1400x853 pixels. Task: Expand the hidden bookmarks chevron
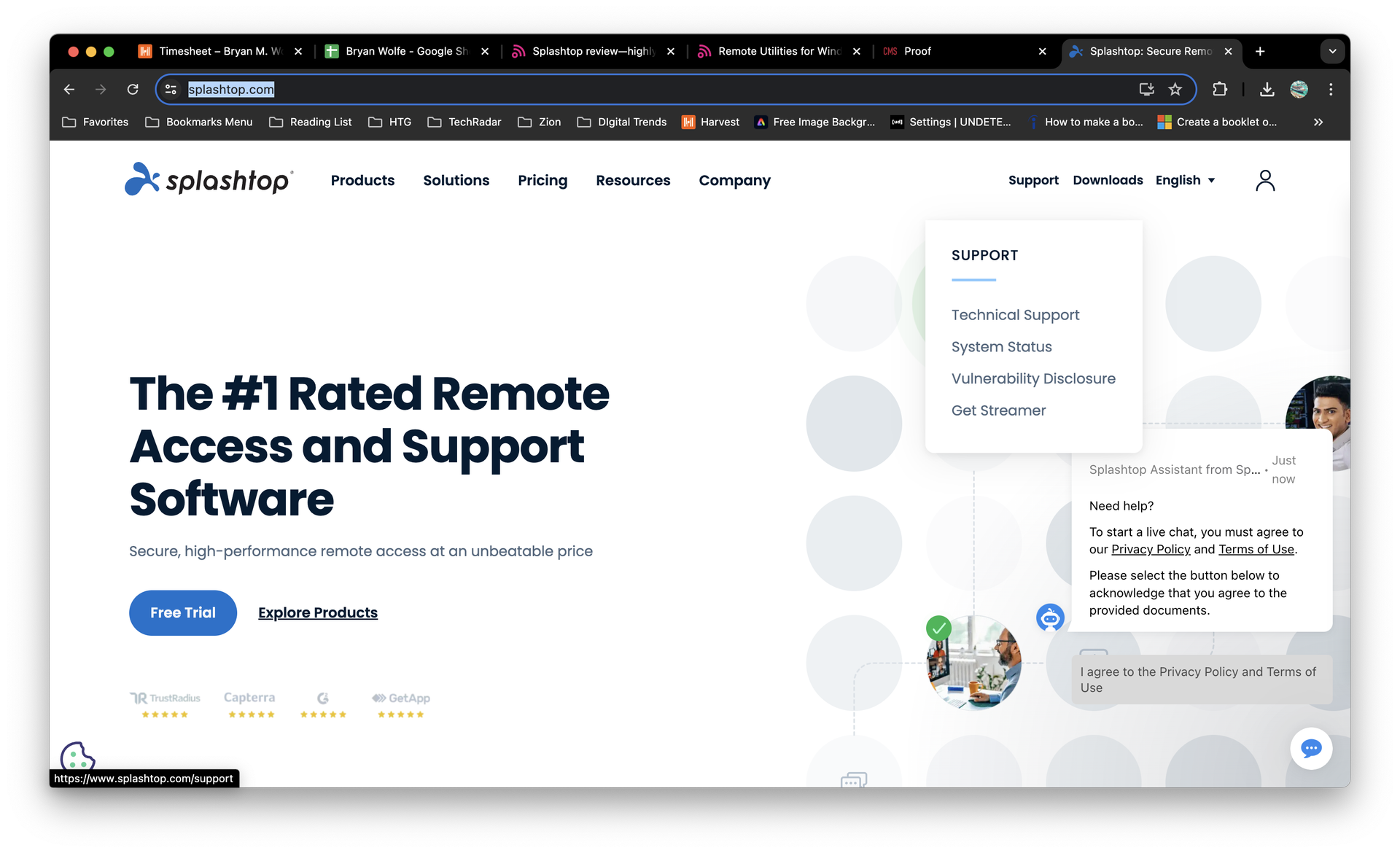point(1318,122)
